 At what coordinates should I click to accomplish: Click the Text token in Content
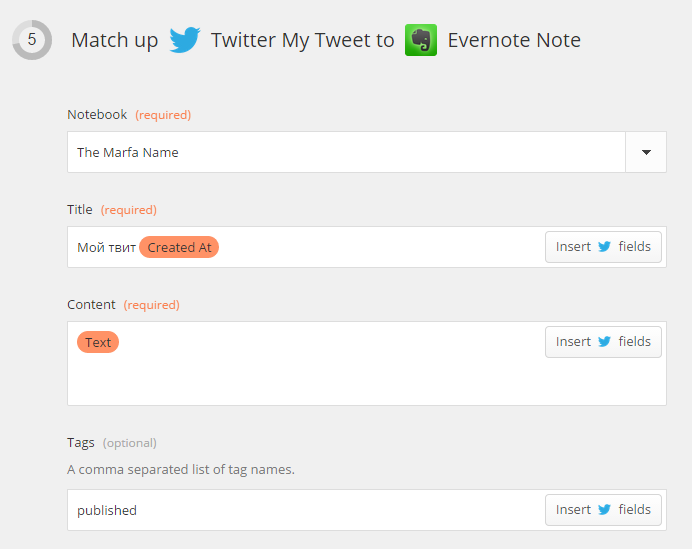[98, 342]
